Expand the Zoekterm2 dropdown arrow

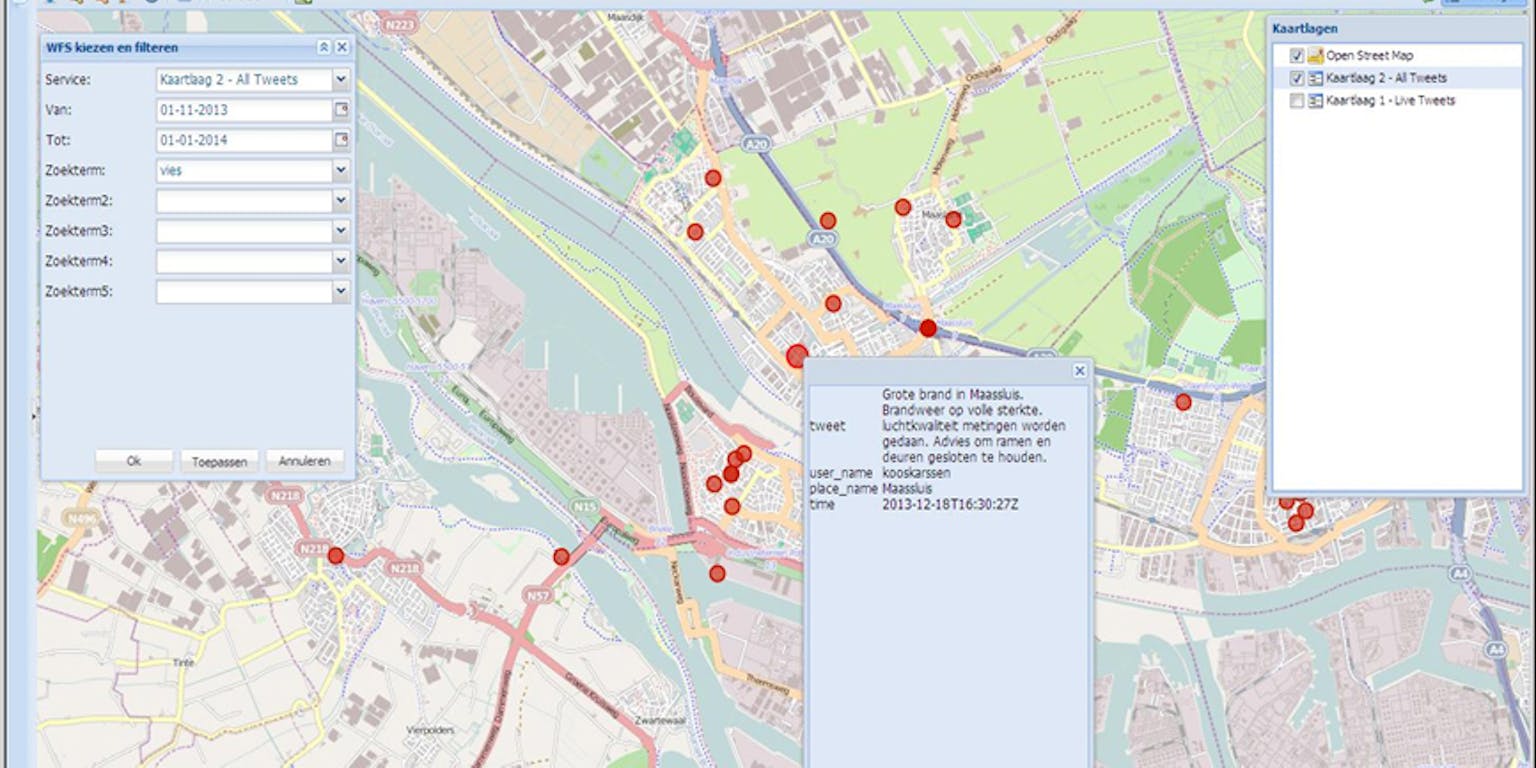coord(341,201)
